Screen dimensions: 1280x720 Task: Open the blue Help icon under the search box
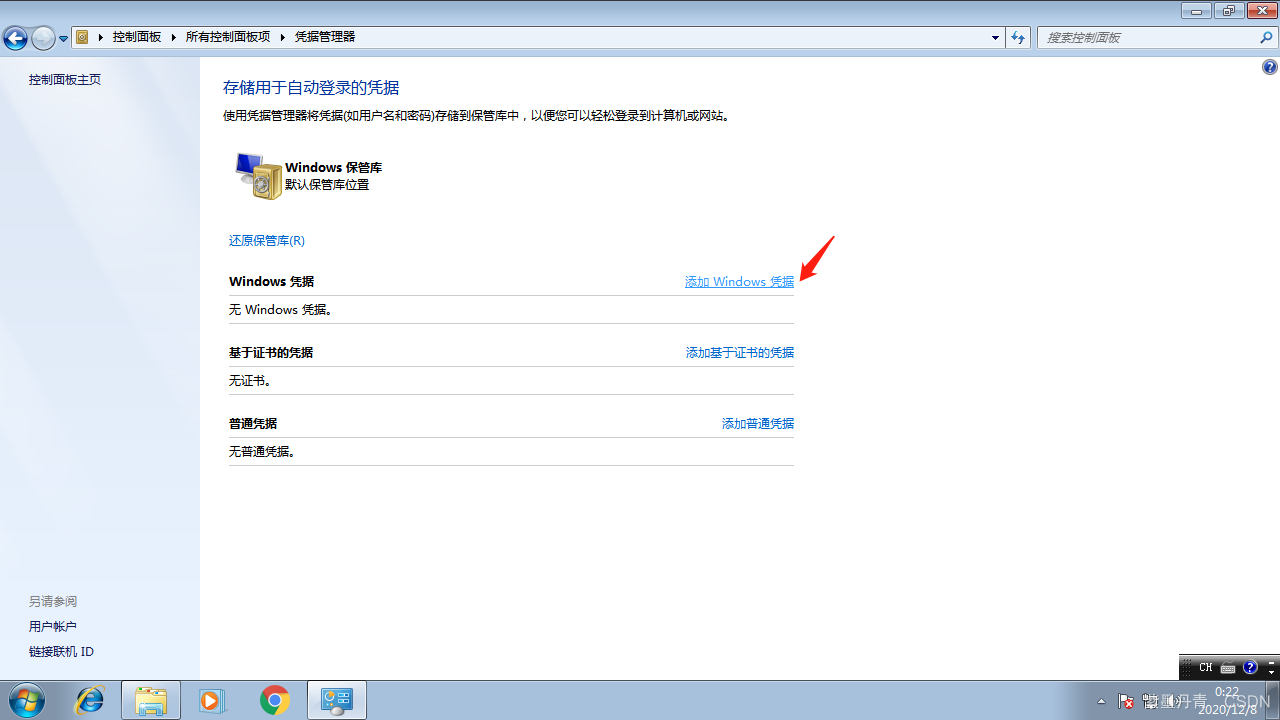tap(1270, 67)
